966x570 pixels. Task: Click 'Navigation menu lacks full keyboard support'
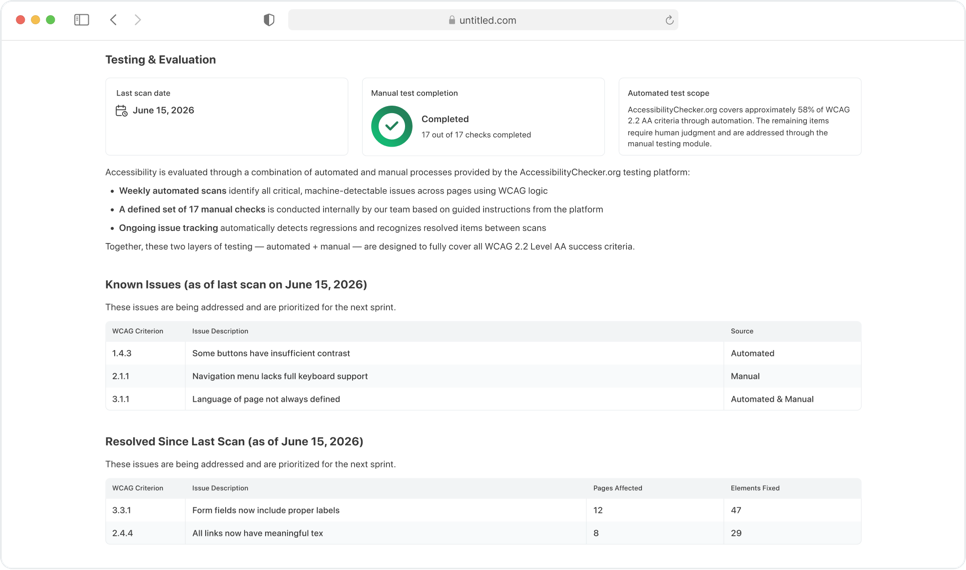tap(280, 376)
